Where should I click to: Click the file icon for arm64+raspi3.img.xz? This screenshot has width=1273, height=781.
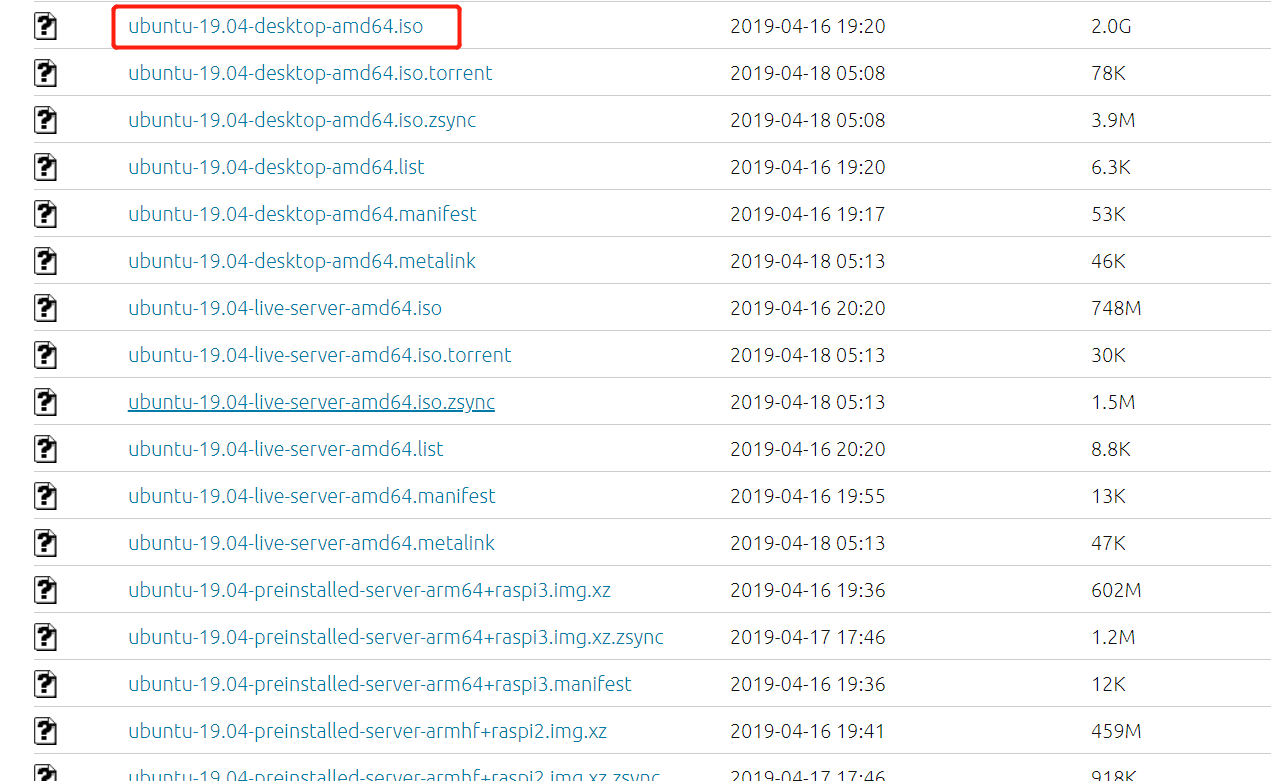45,591
